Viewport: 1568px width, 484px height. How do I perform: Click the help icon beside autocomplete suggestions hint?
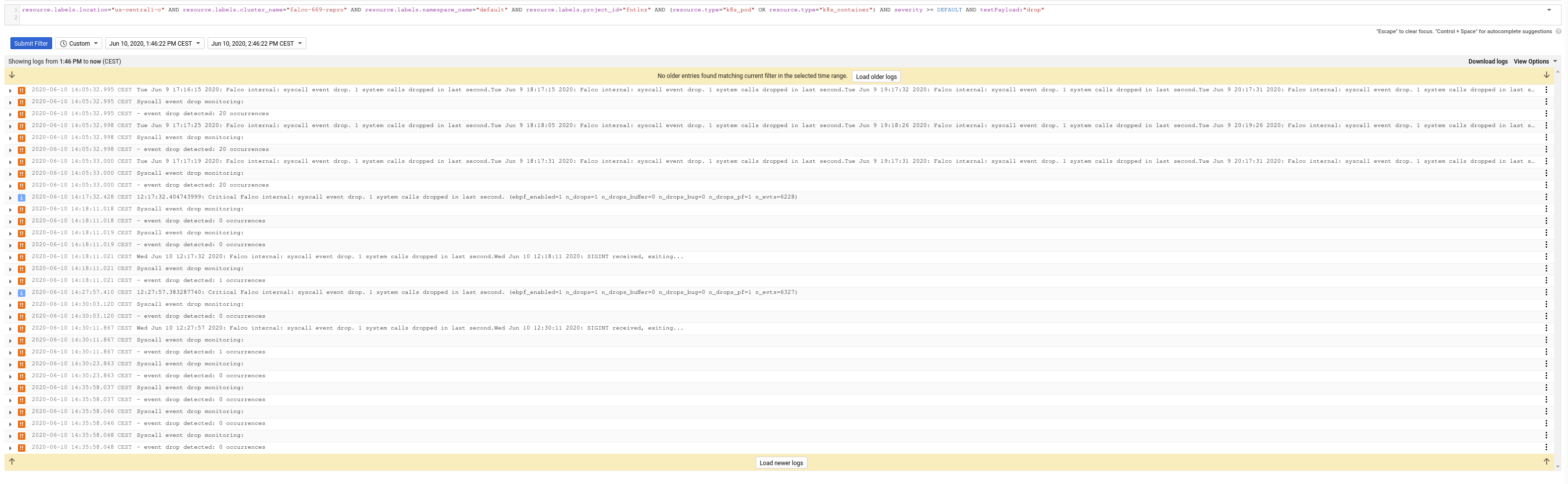[x=1558, y=32]
